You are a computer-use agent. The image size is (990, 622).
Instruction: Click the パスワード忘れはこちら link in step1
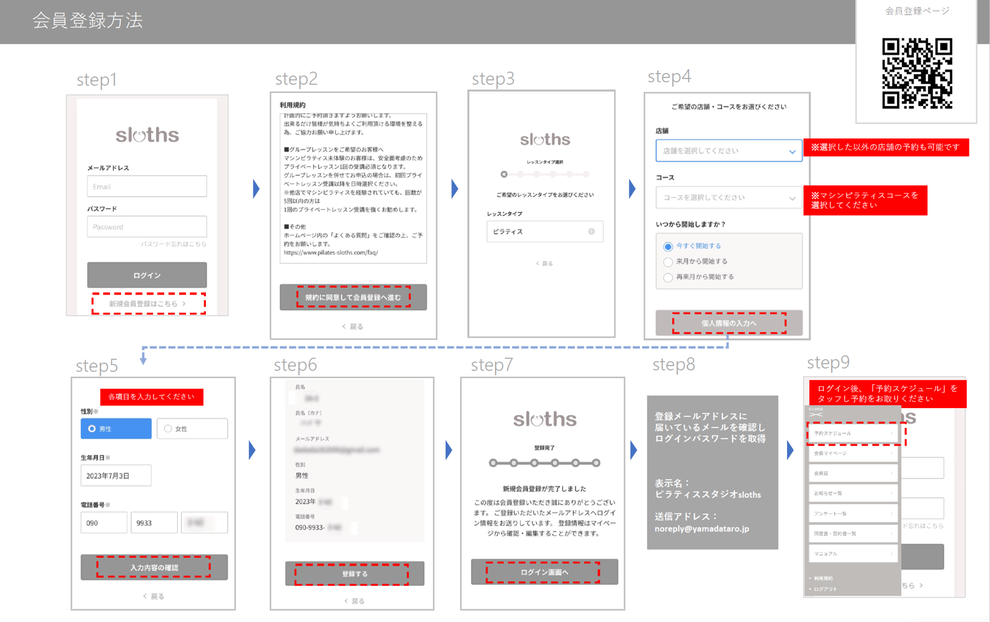pyautogui.click(x=173, y=244)
